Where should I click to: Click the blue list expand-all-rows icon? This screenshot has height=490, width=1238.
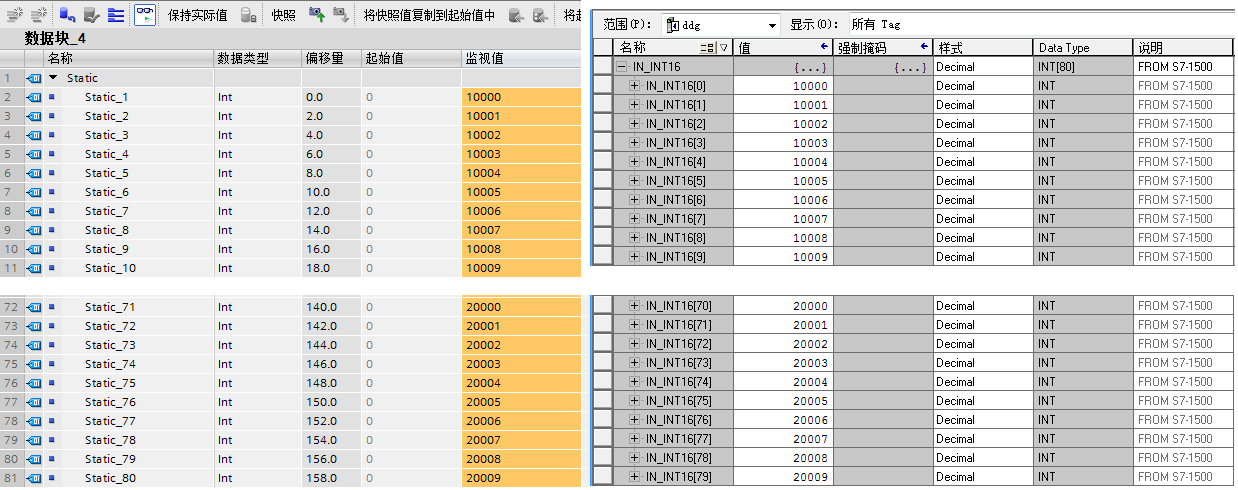click(x=116, y=15)
